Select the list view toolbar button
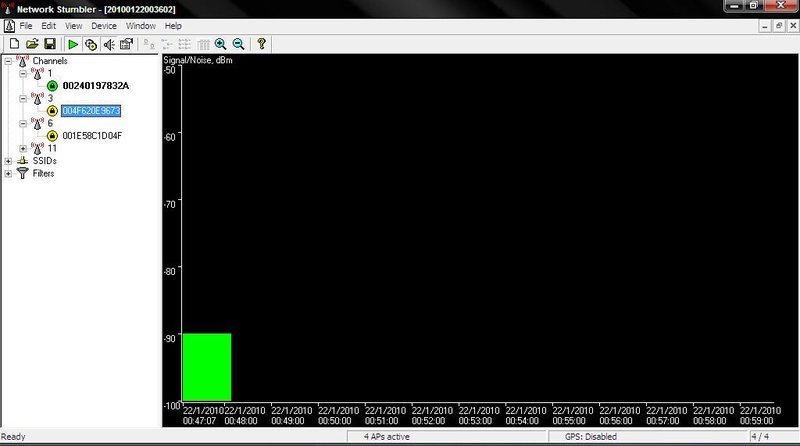Viewport: 800px width, 446px height. tap(184, 44)
